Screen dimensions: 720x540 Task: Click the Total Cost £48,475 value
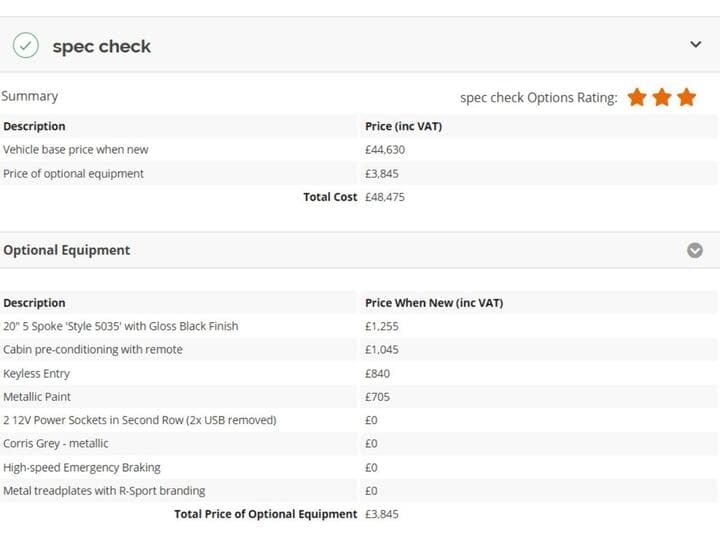tap(385, 197)
